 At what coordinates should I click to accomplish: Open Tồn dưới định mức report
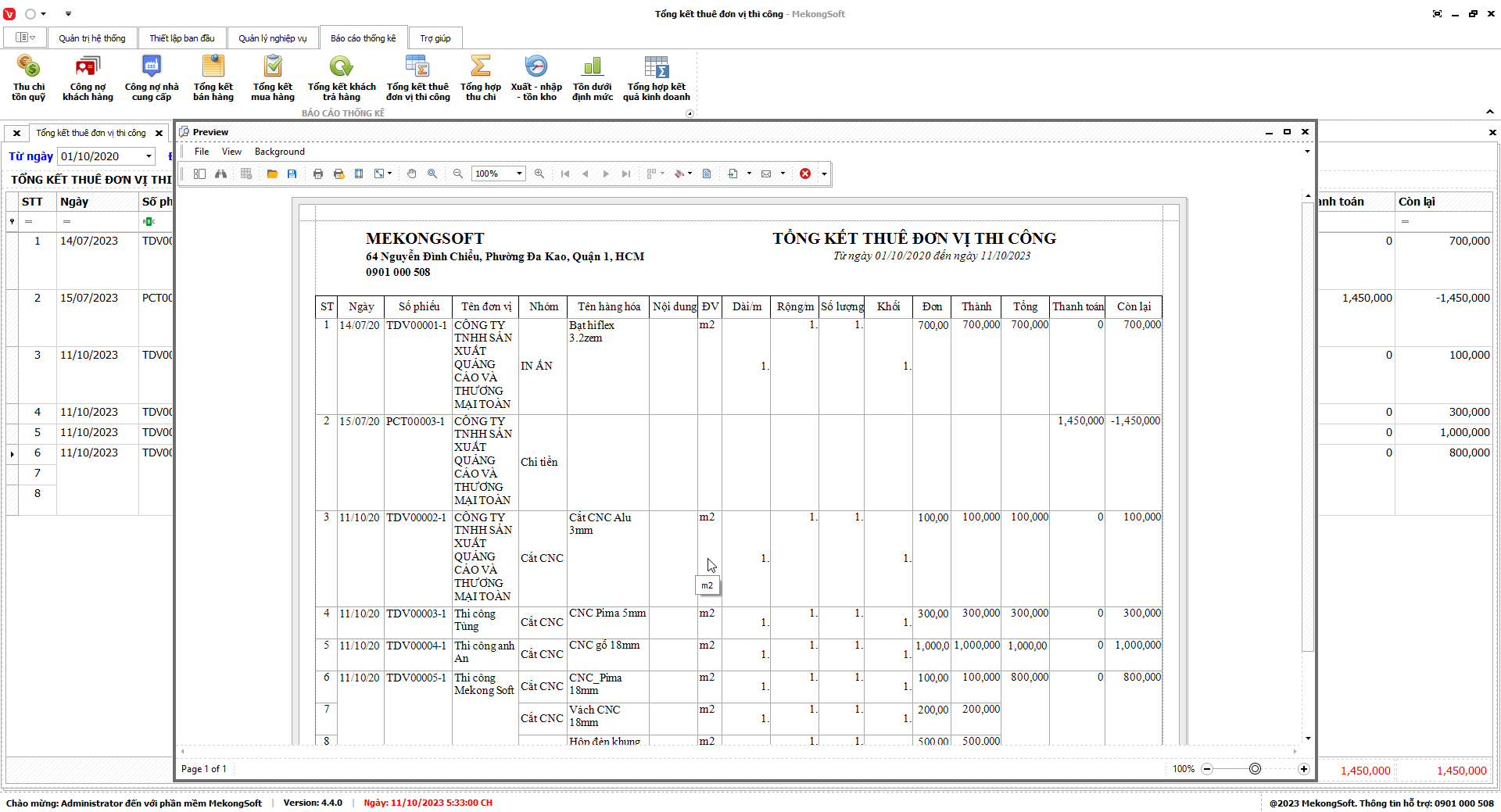click(592, 78)
